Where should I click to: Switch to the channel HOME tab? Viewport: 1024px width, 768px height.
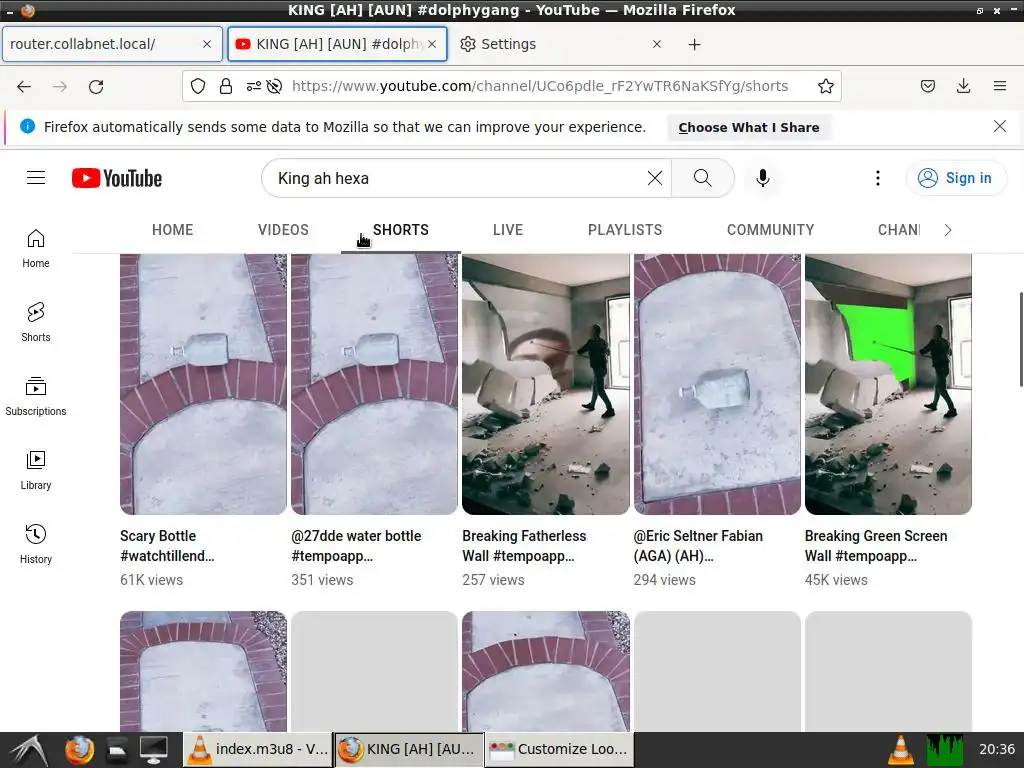[x=172, y=230]
